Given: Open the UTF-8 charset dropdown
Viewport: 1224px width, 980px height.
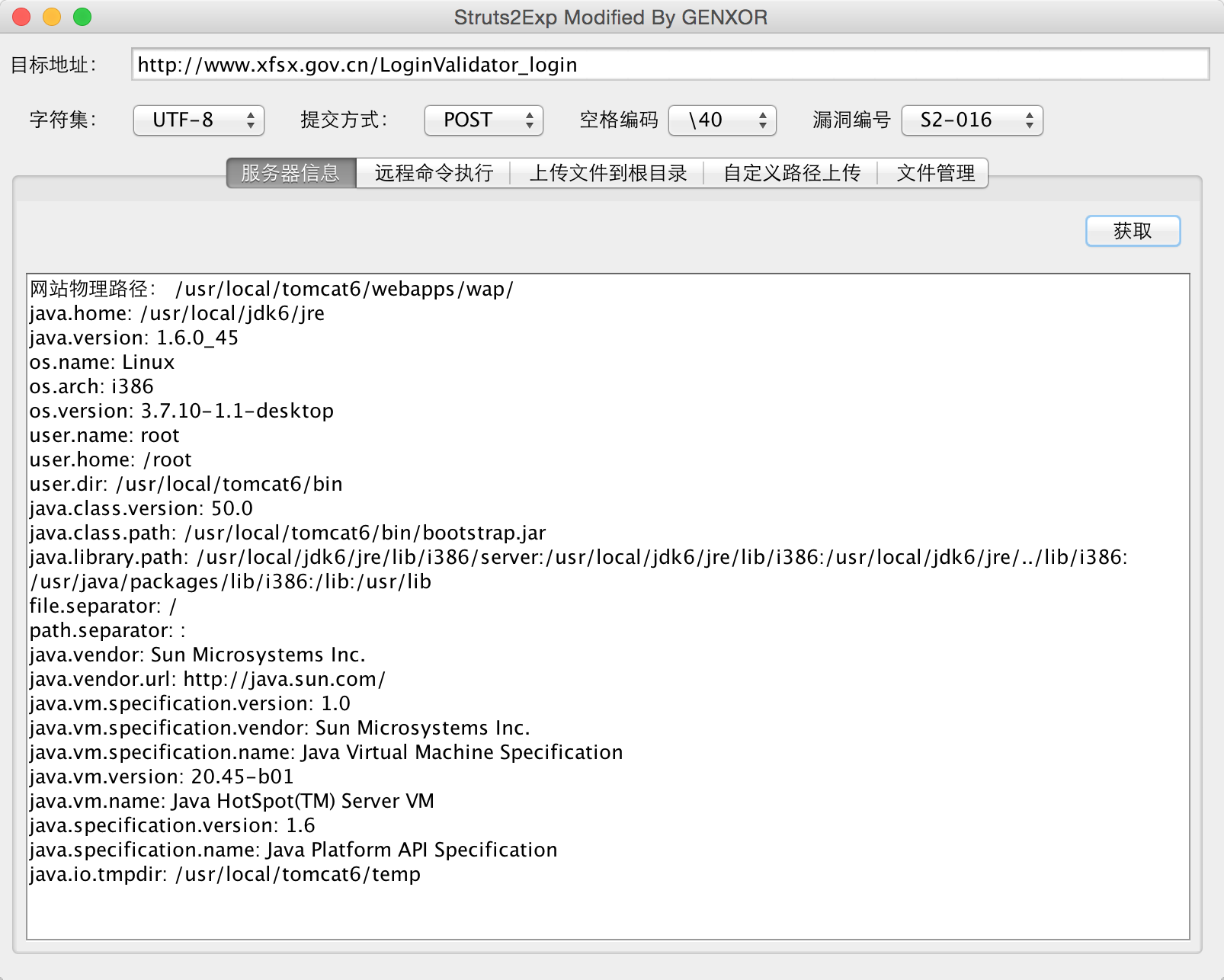Looking at the screenshot, I should click(x=199, y=120).
